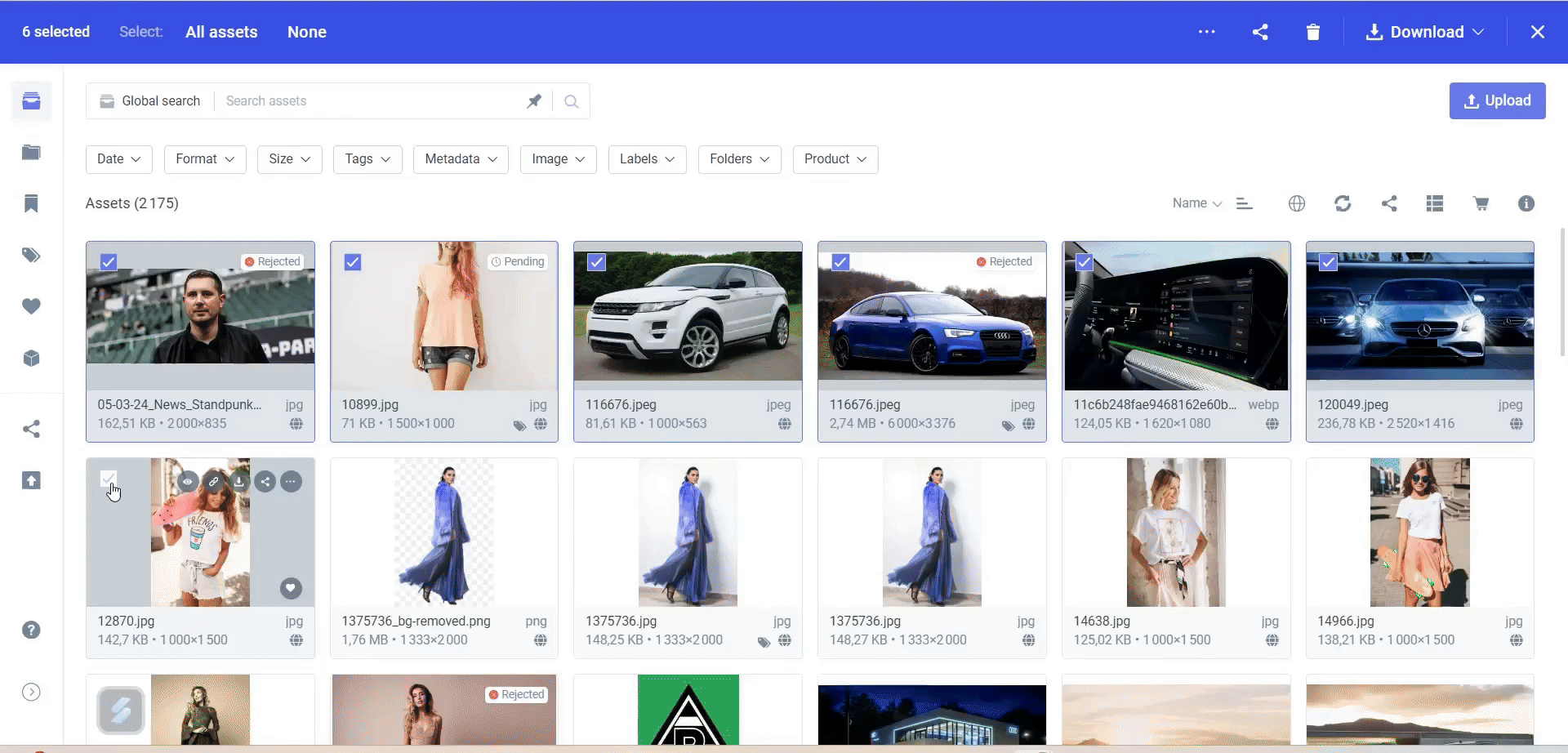Uncheck the 10899.jpg asset checkbox

click(x=353, y=262)
